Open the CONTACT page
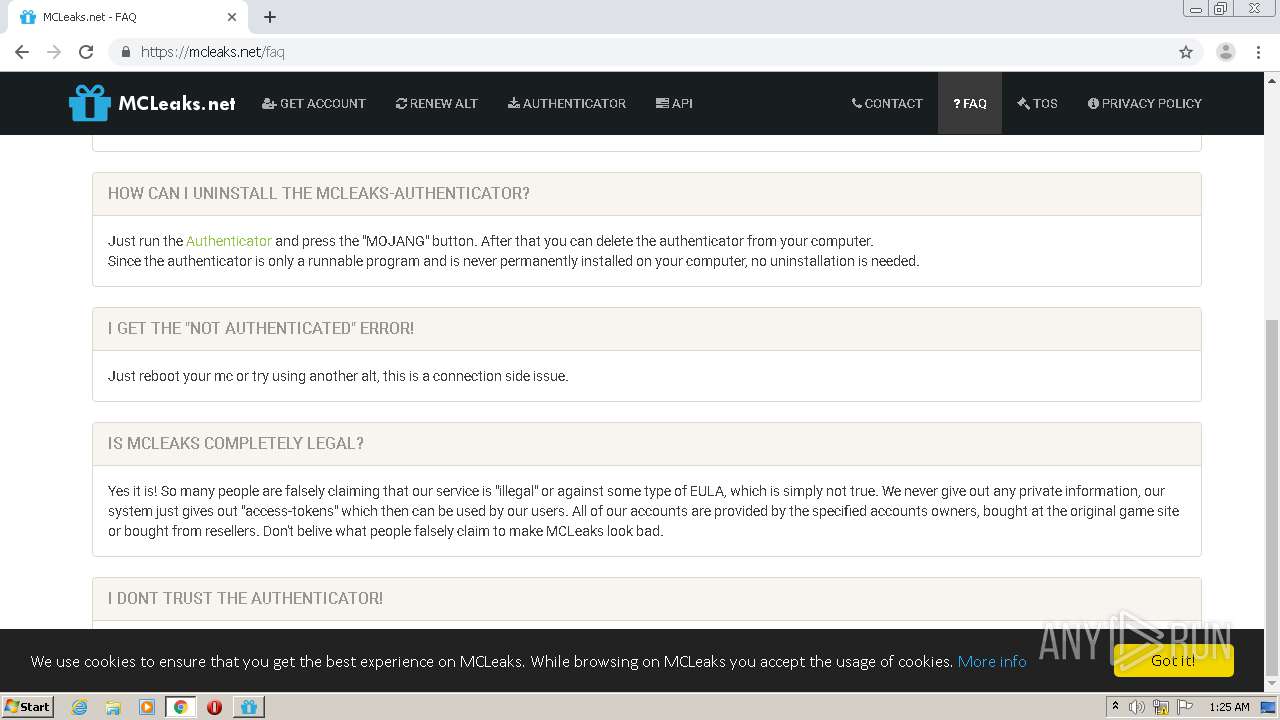Image resolution: width=1280 pixels, height=720 pixels. pos(887,103)
